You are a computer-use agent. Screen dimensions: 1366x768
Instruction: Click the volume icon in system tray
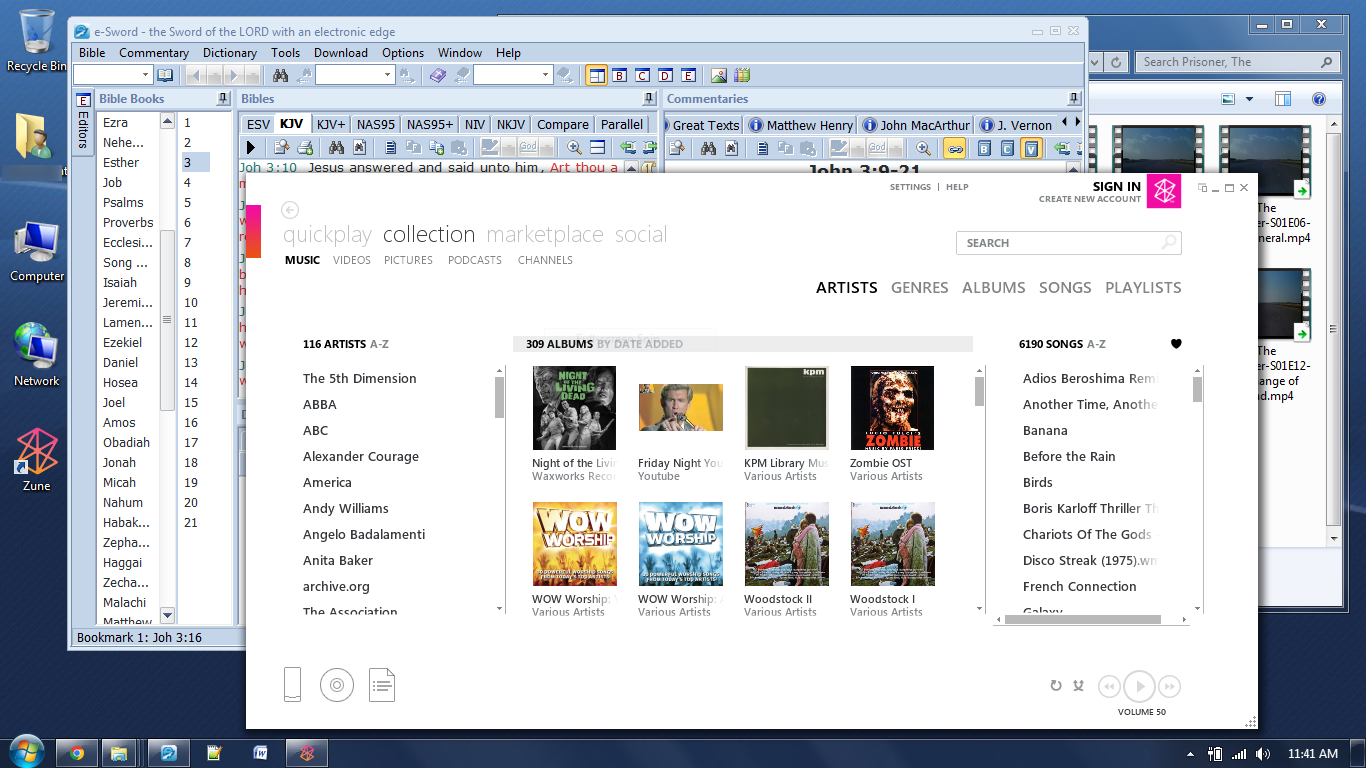(x=1262, y=754)
